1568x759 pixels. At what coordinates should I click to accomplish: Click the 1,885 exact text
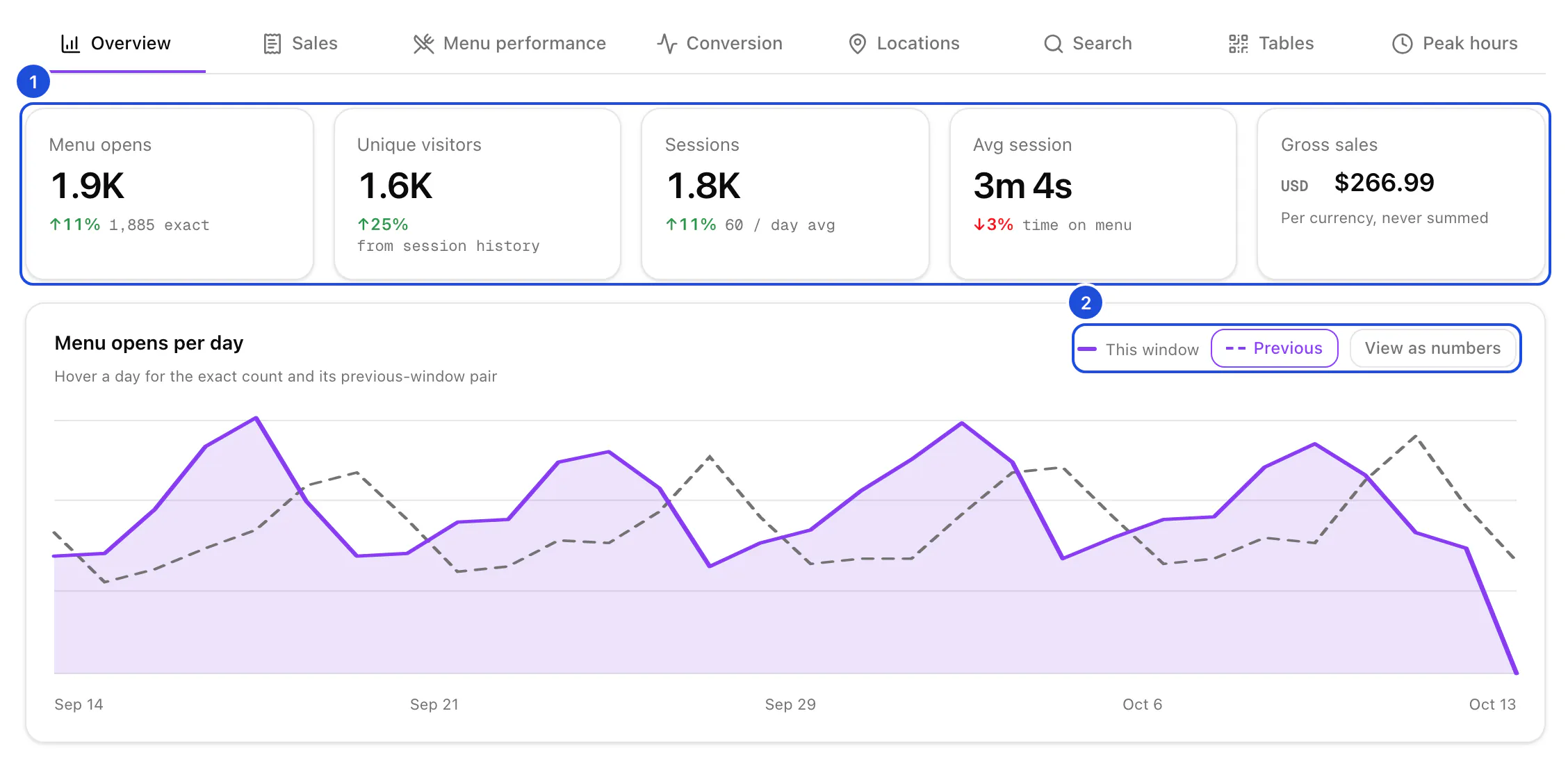point(159,225)
